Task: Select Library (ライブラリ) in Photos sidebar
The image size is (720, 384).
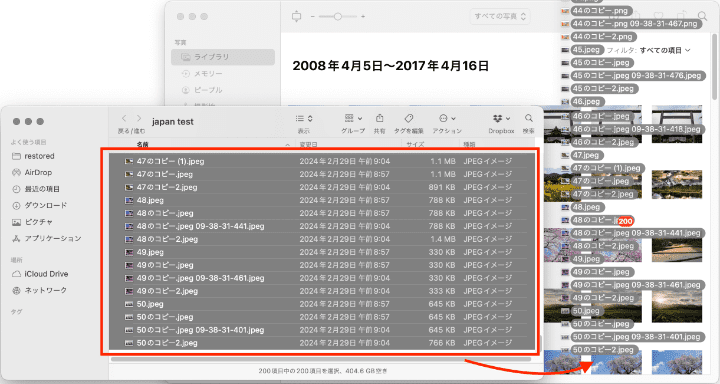Action: click(x=223, y=57)
